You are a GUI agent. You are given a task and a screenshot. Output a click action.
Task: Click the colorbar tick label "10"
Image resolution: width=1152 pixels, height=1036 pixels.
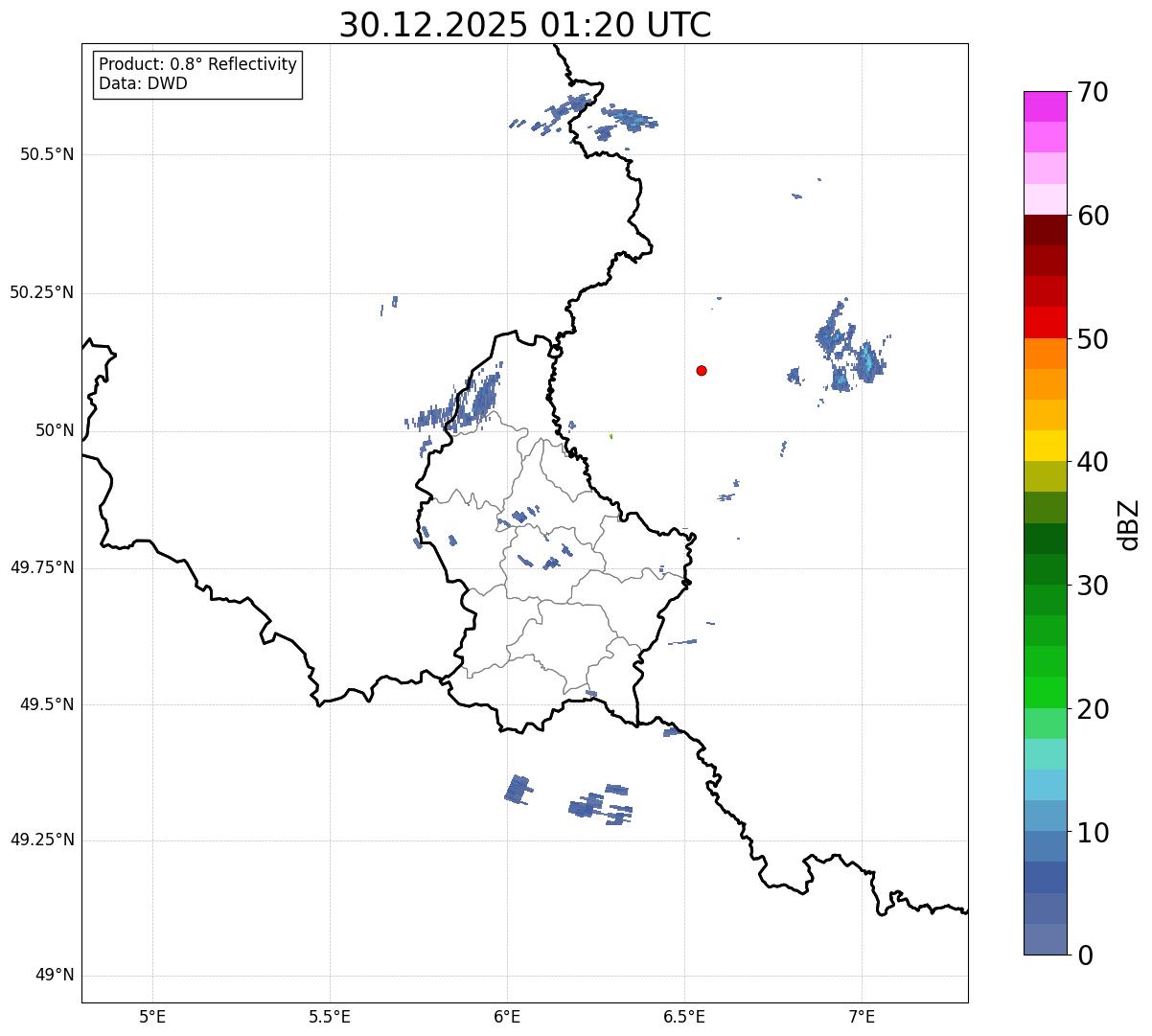point(1092,833)
